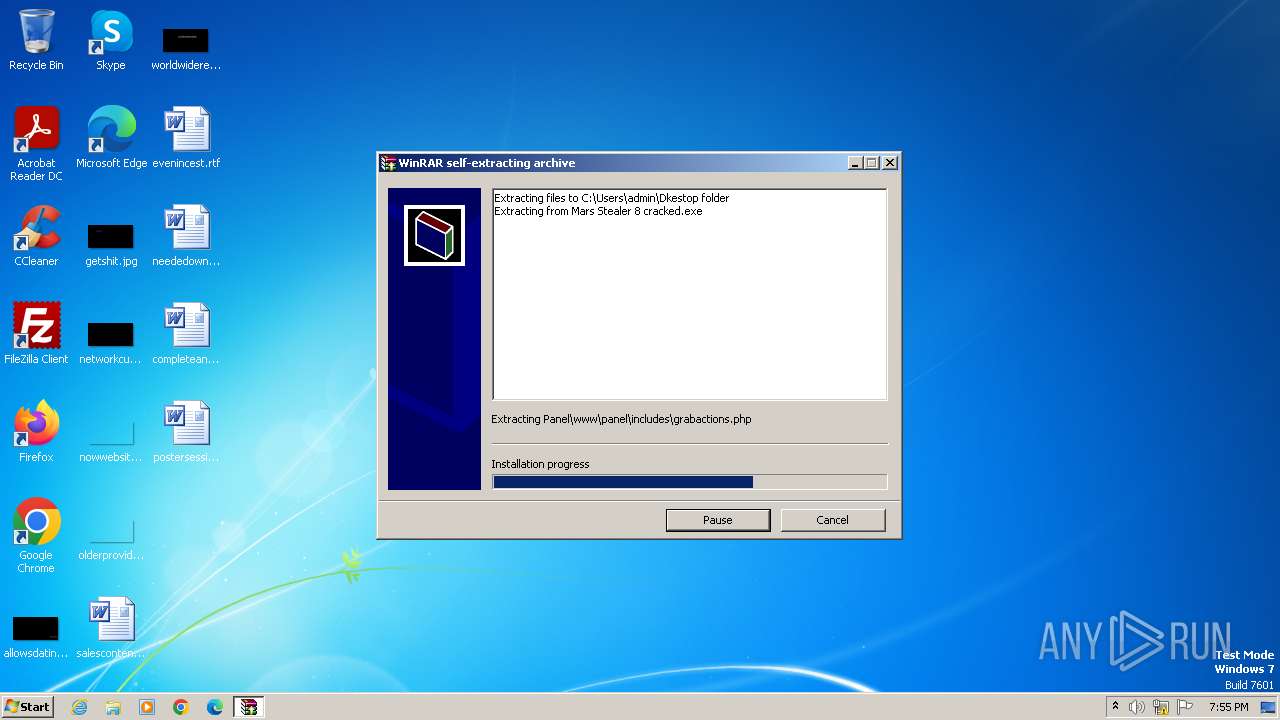Open Chrome from the taskbar
The width and height of the screenshot is (1280, 720).
tap(181, 707)
